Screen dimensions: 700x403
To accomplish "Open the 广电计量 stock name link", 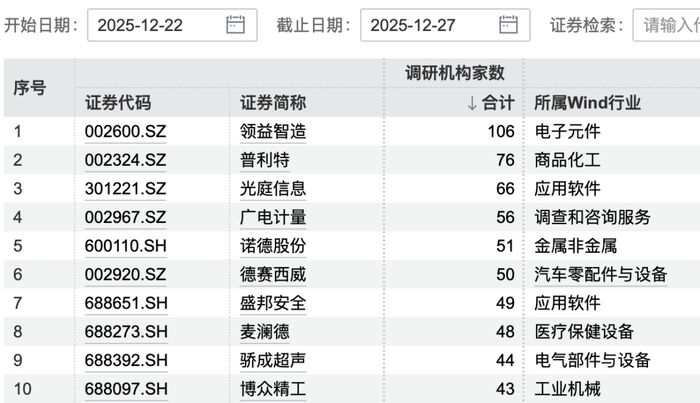I will 273,217.
